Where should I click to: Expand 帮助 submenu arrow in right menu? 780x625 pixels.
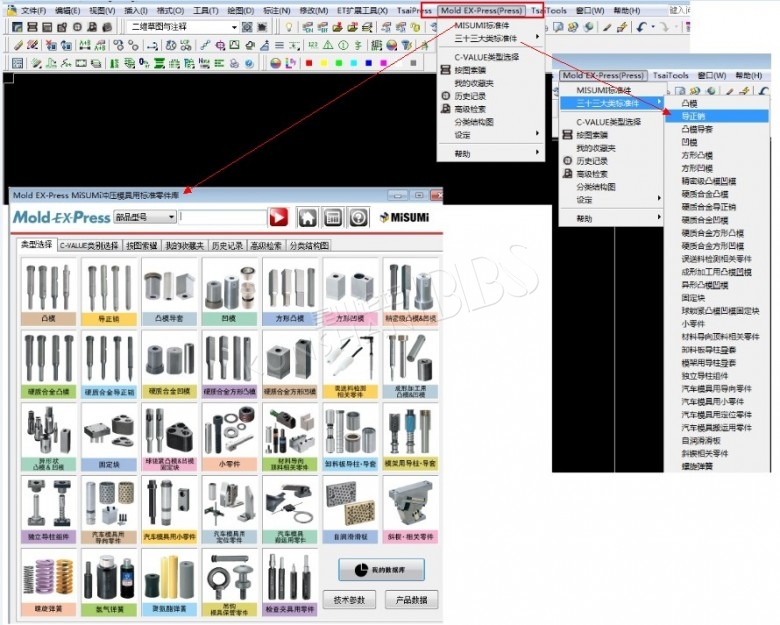tap(659, 217)
